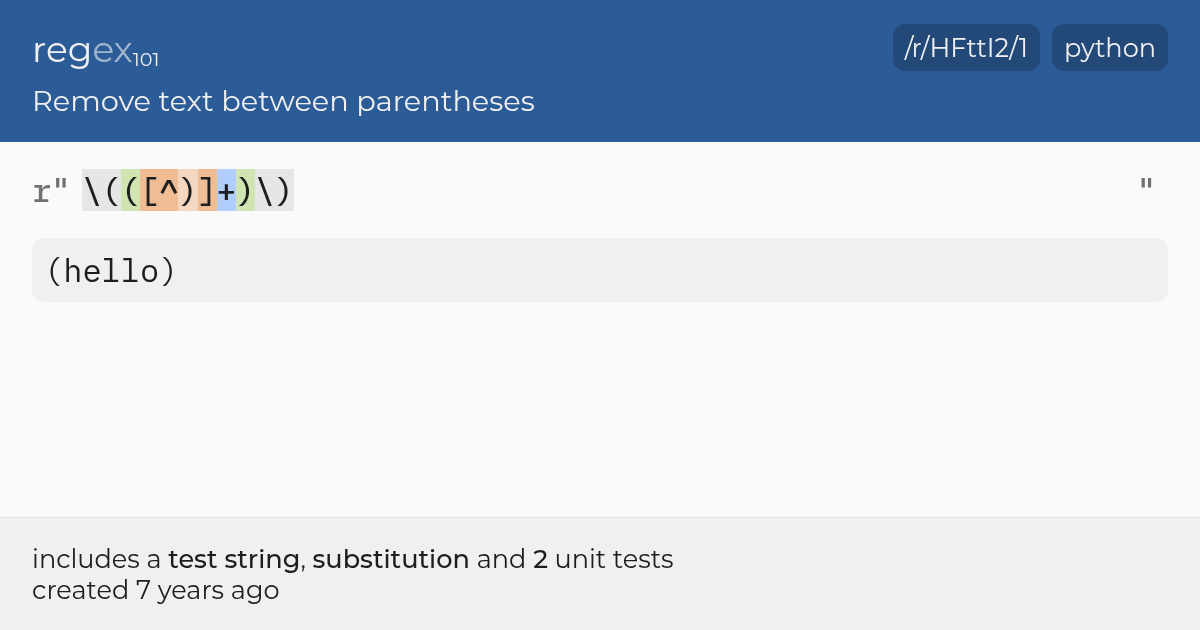The image size is (1200, 630).
Task: Click the title Remove text between parentheses
Action: (283, 101)
